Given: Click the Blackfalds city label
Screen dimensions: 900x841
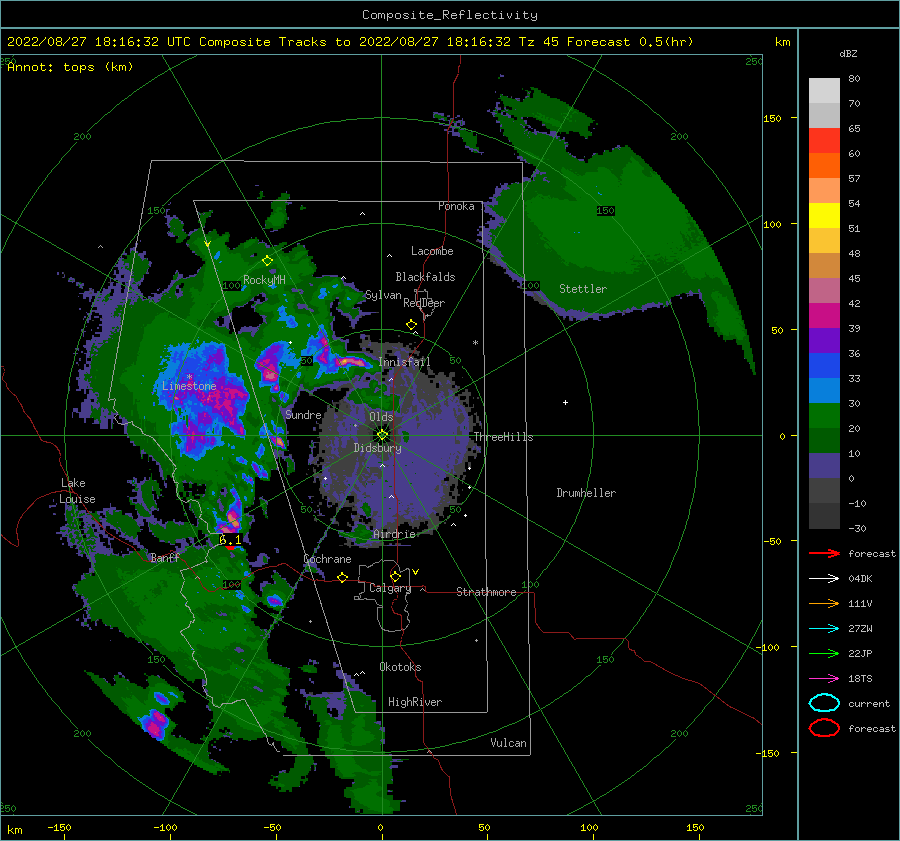Looking at the screenshot, I should pyautogui.click(x=425, y=277).
